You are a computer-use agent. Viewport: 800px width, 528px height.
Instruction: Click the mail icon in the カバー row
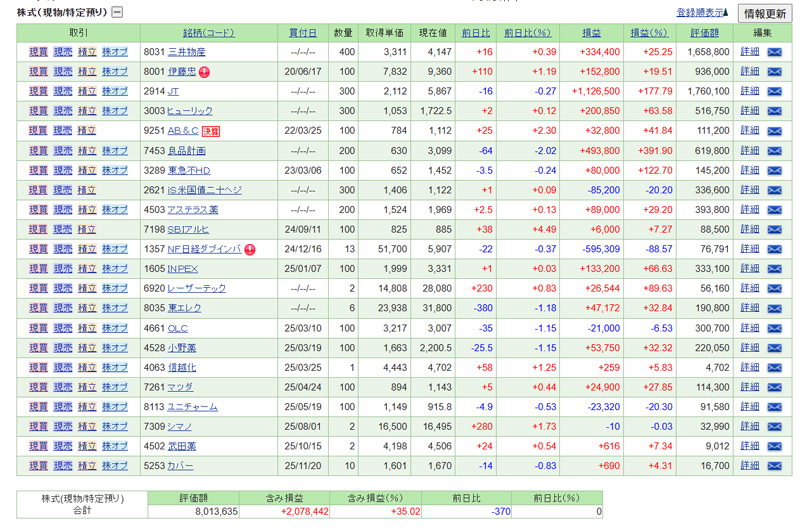[774, 466]
